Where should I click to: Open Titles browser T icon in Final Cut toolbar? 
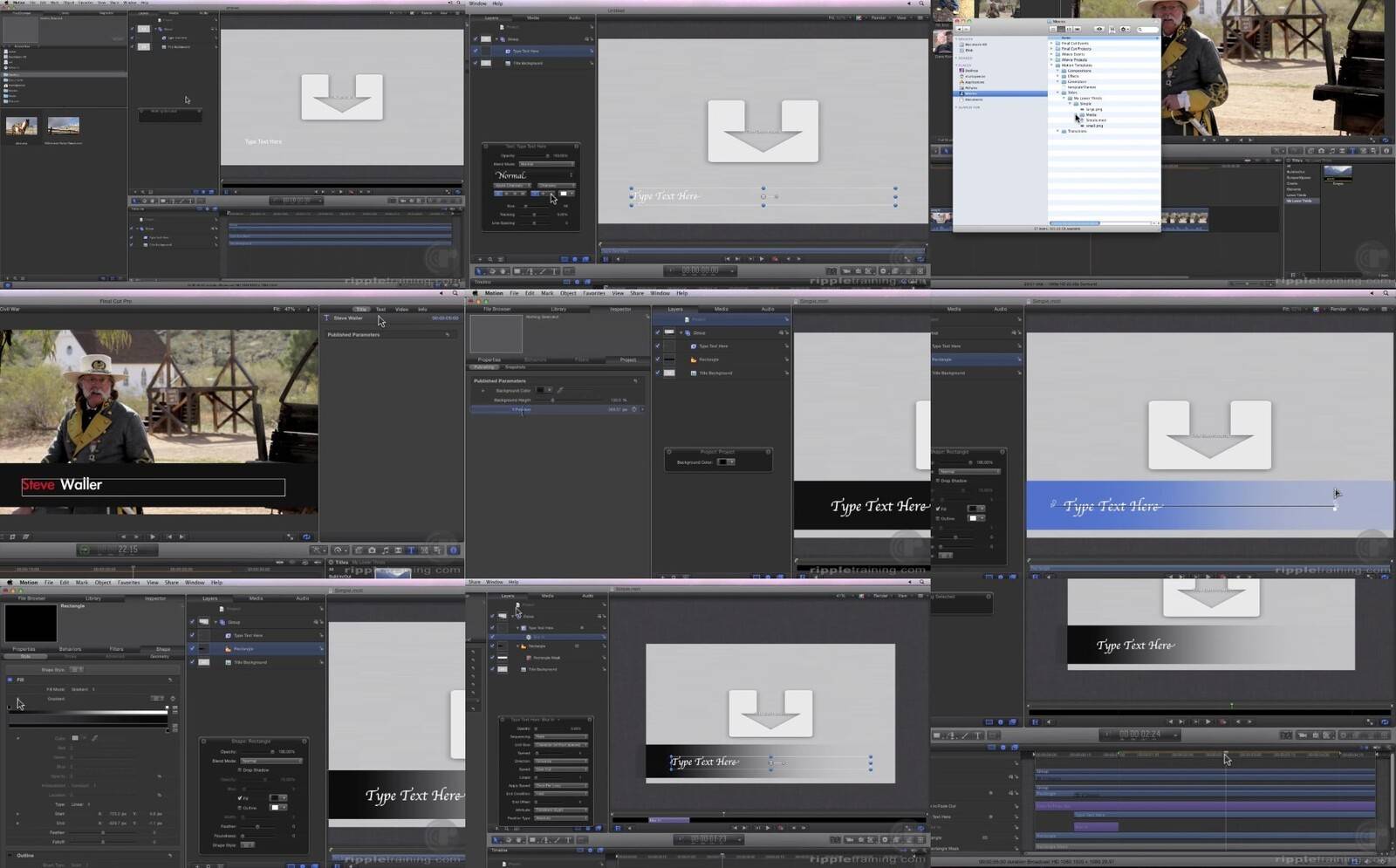pos(411,550)
